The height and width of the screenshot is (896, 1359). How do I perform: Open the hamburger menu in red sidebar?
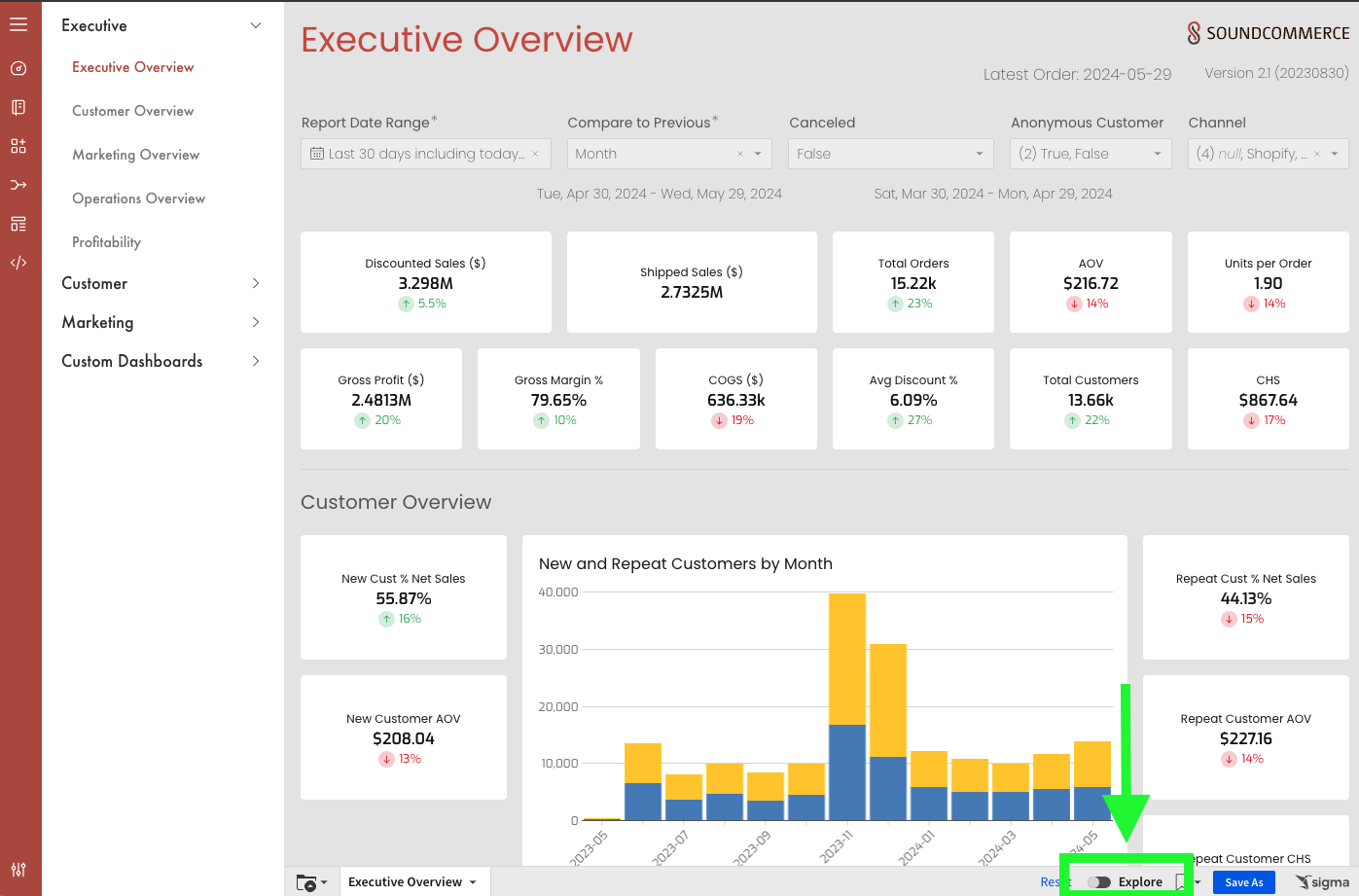[18, 24]
